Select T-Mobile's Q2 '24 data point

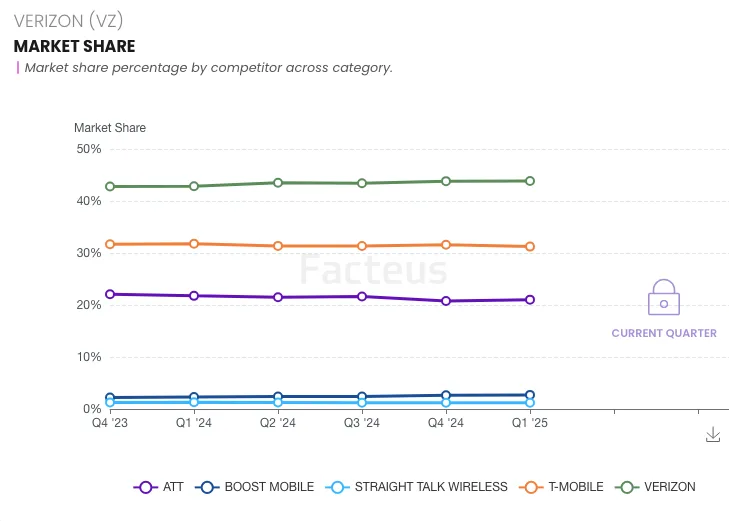[278, 246]
